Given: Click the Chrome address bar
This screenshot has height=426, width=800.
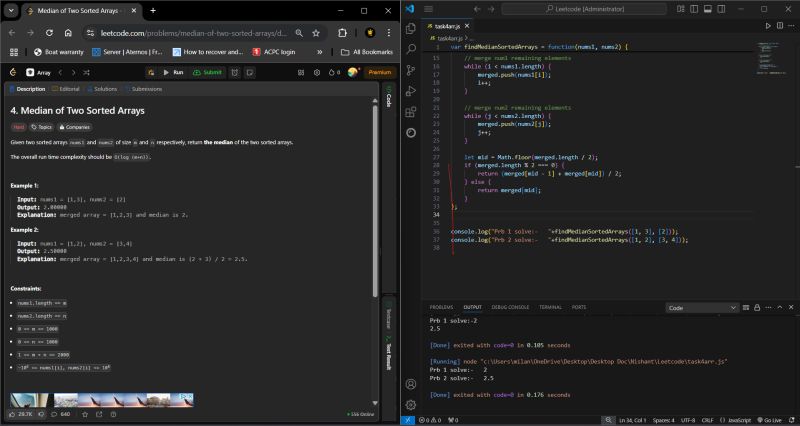Looking at the screenshot, I should [194, 33].
